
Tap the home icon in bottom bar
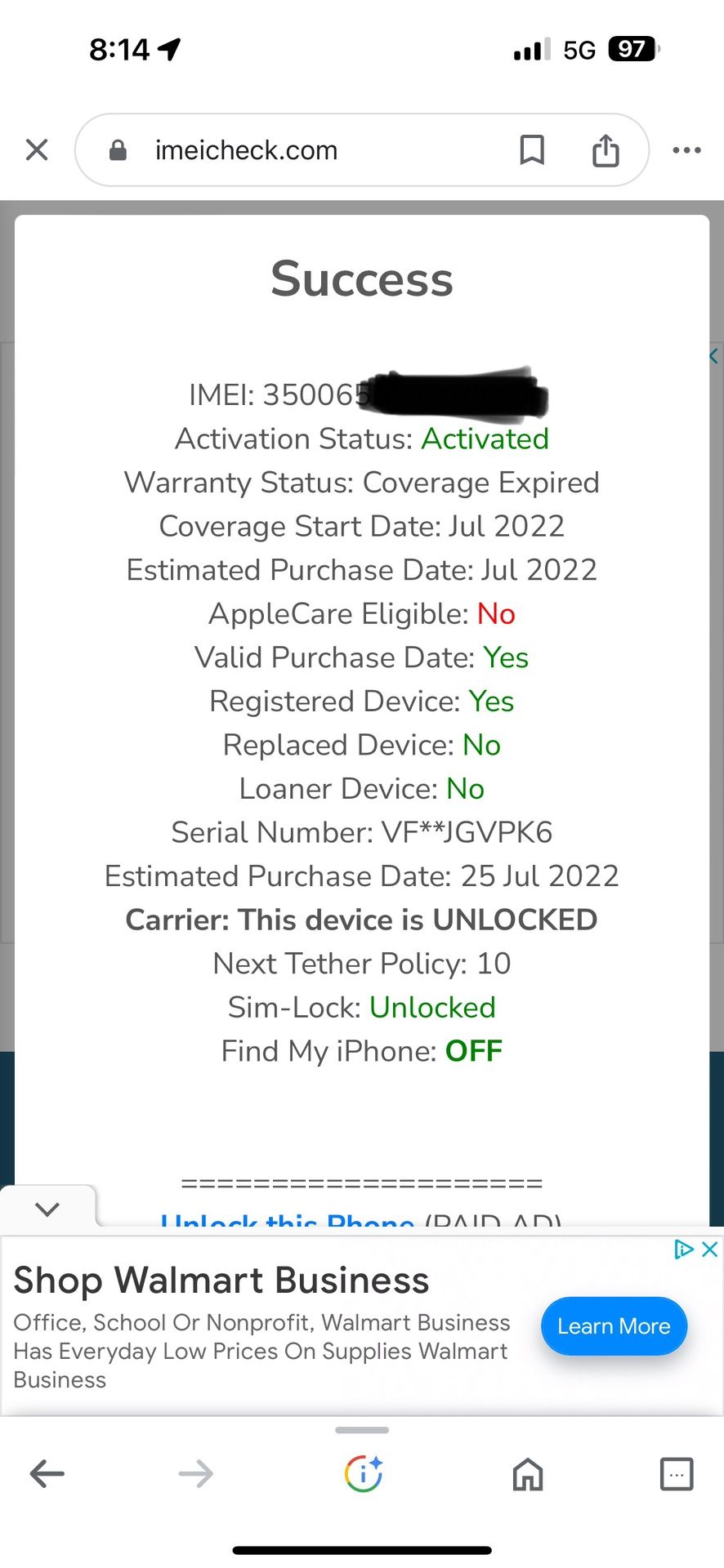(528, 1474)
